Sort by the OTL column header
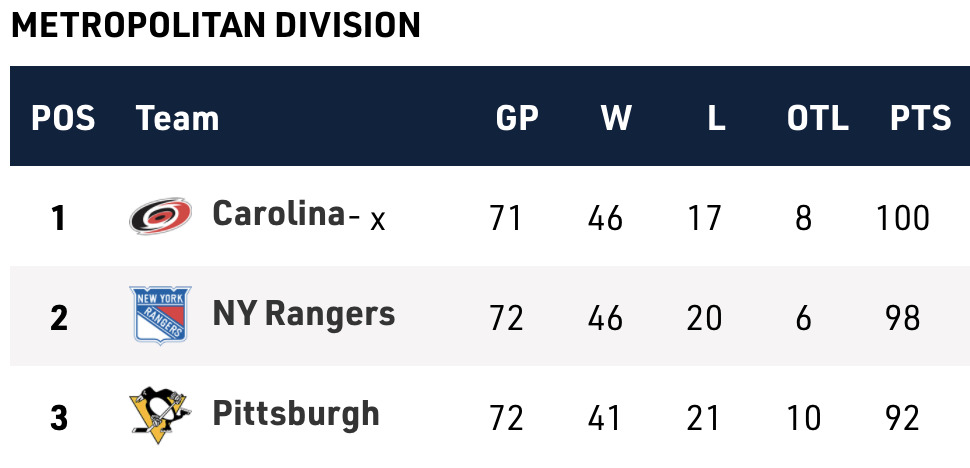 [817, 119]
